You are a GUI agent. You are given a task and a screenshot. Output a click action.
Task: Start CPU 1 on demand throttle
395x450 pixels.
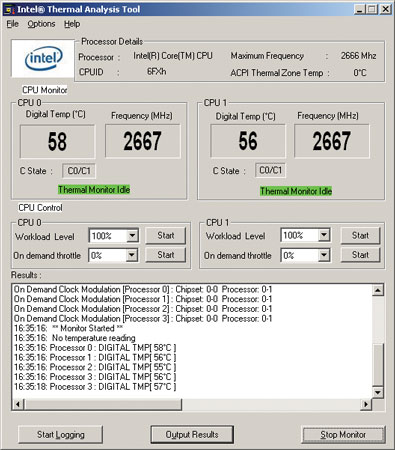pyautogui.click(x=360, y=255)
